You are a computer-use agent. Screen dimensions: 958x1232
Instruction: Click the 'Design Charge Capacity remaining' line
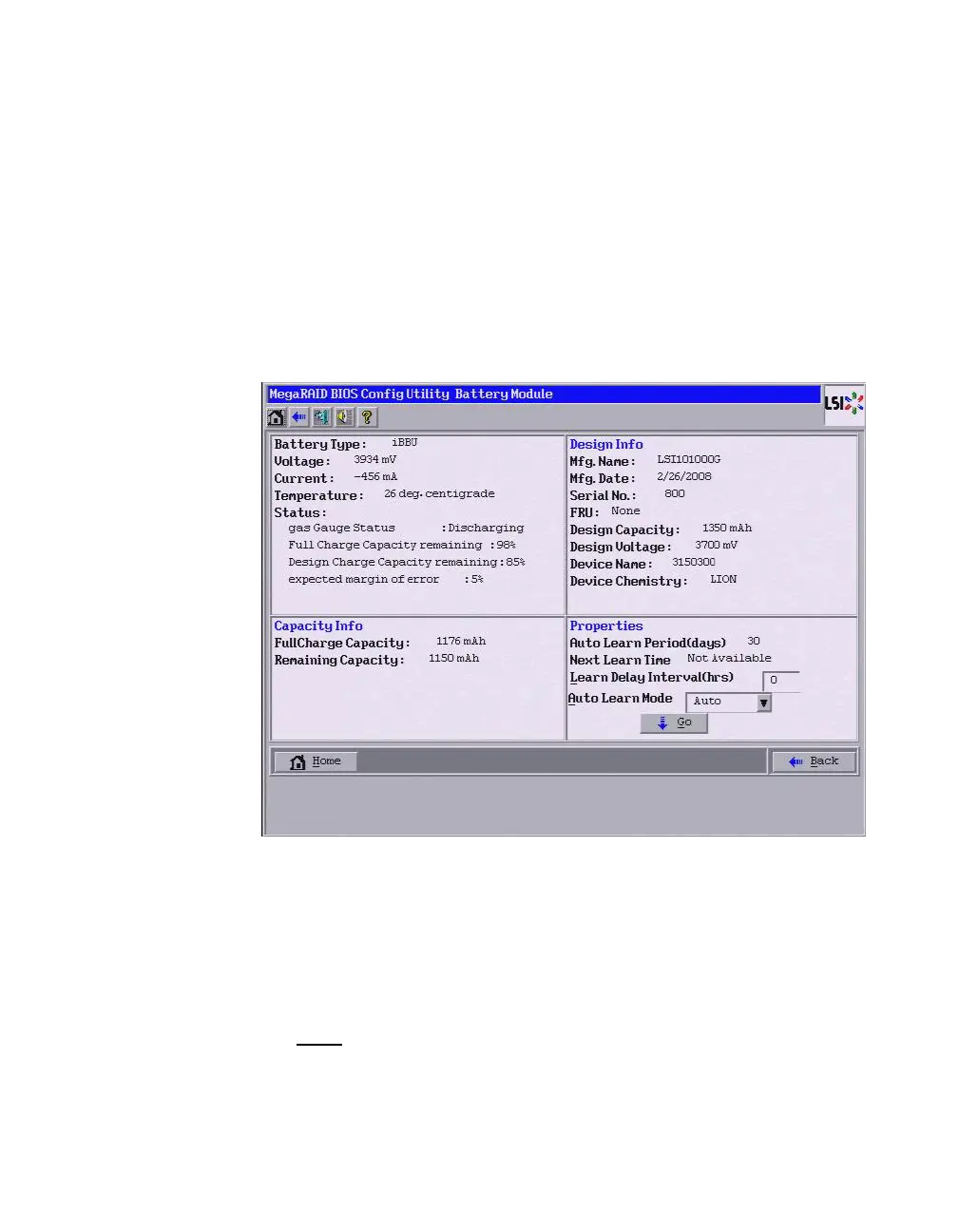pyautogui.click(x=407, y=563)
